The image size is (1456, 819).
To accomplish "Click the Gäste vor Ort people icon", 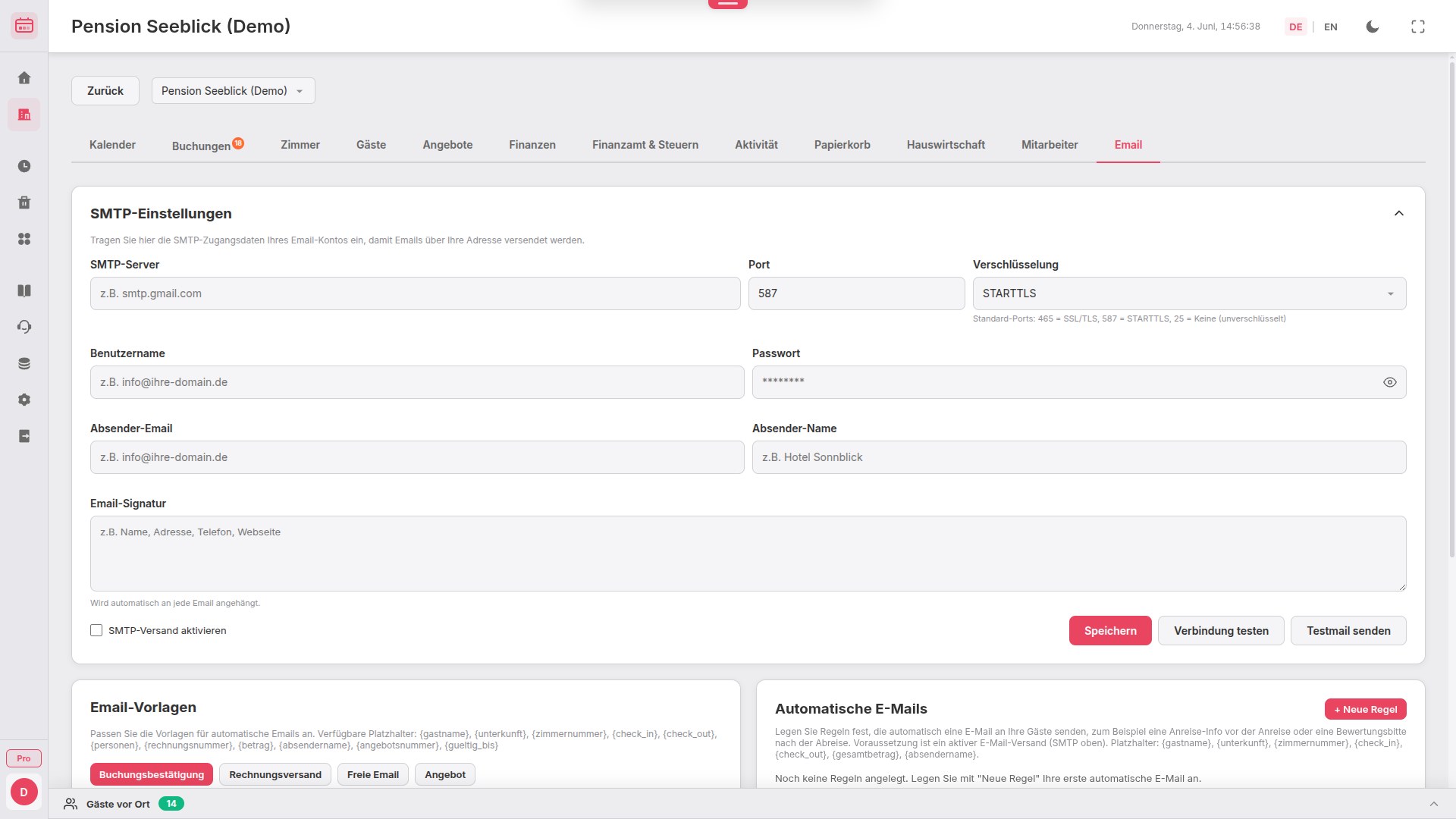I will (x=71, y=804).
